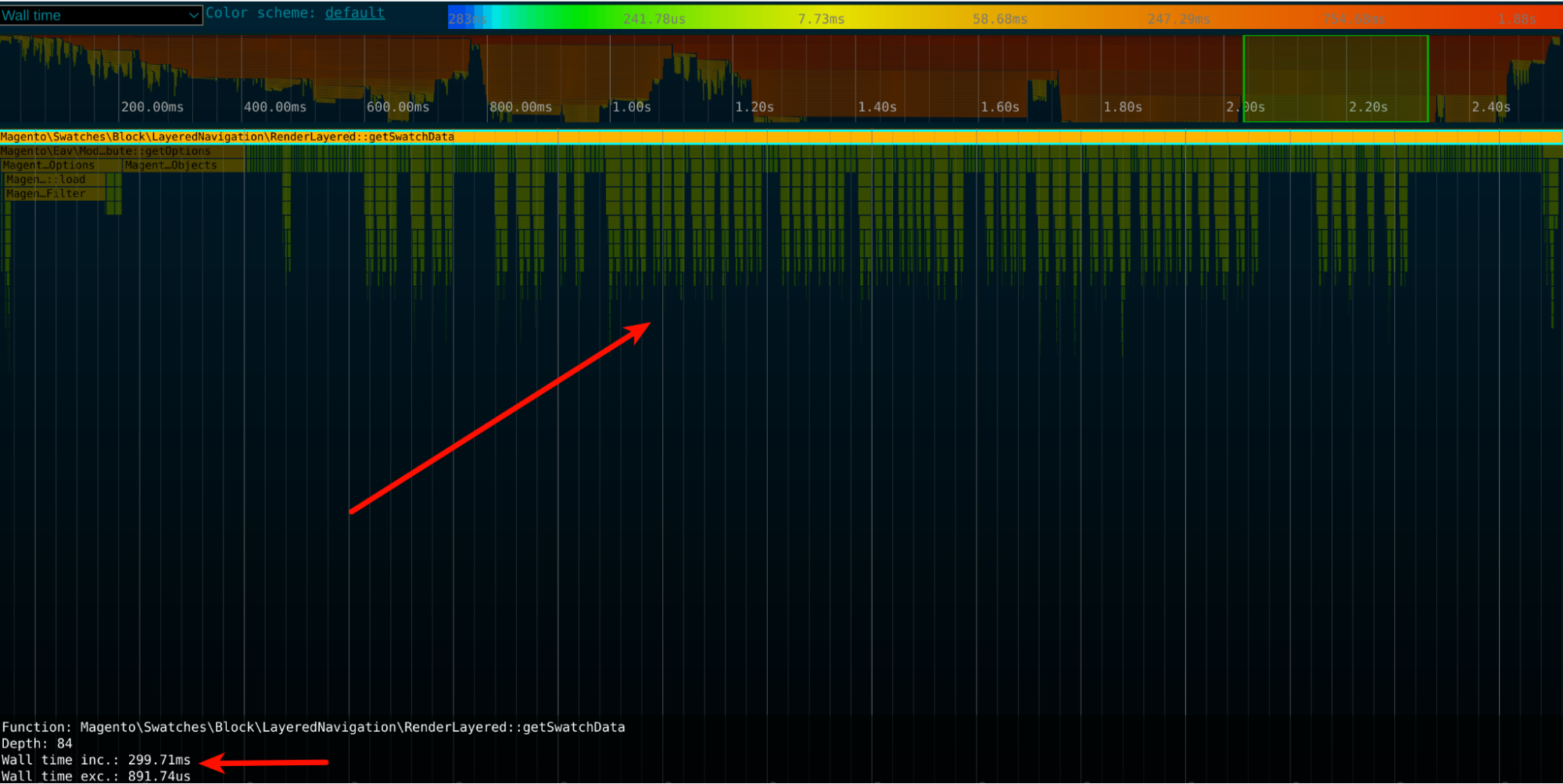Select the Magent…Options call frame

click(61, 165)
